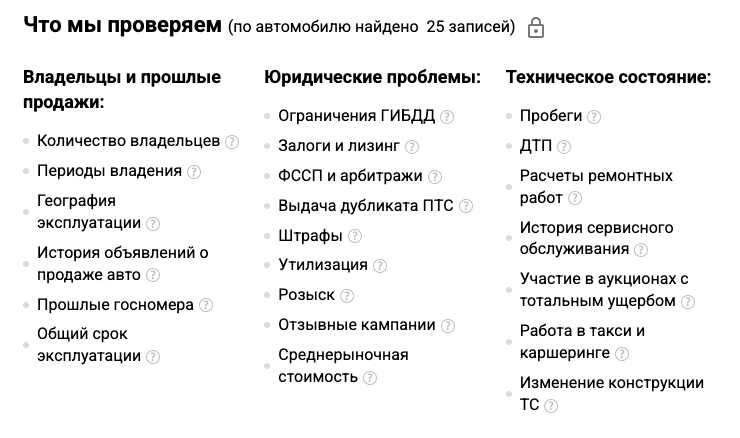The width and height of the screenshot is (740, 438).
Task: Show hint for ФССП и арбитражи
Action: coord(434,177)
